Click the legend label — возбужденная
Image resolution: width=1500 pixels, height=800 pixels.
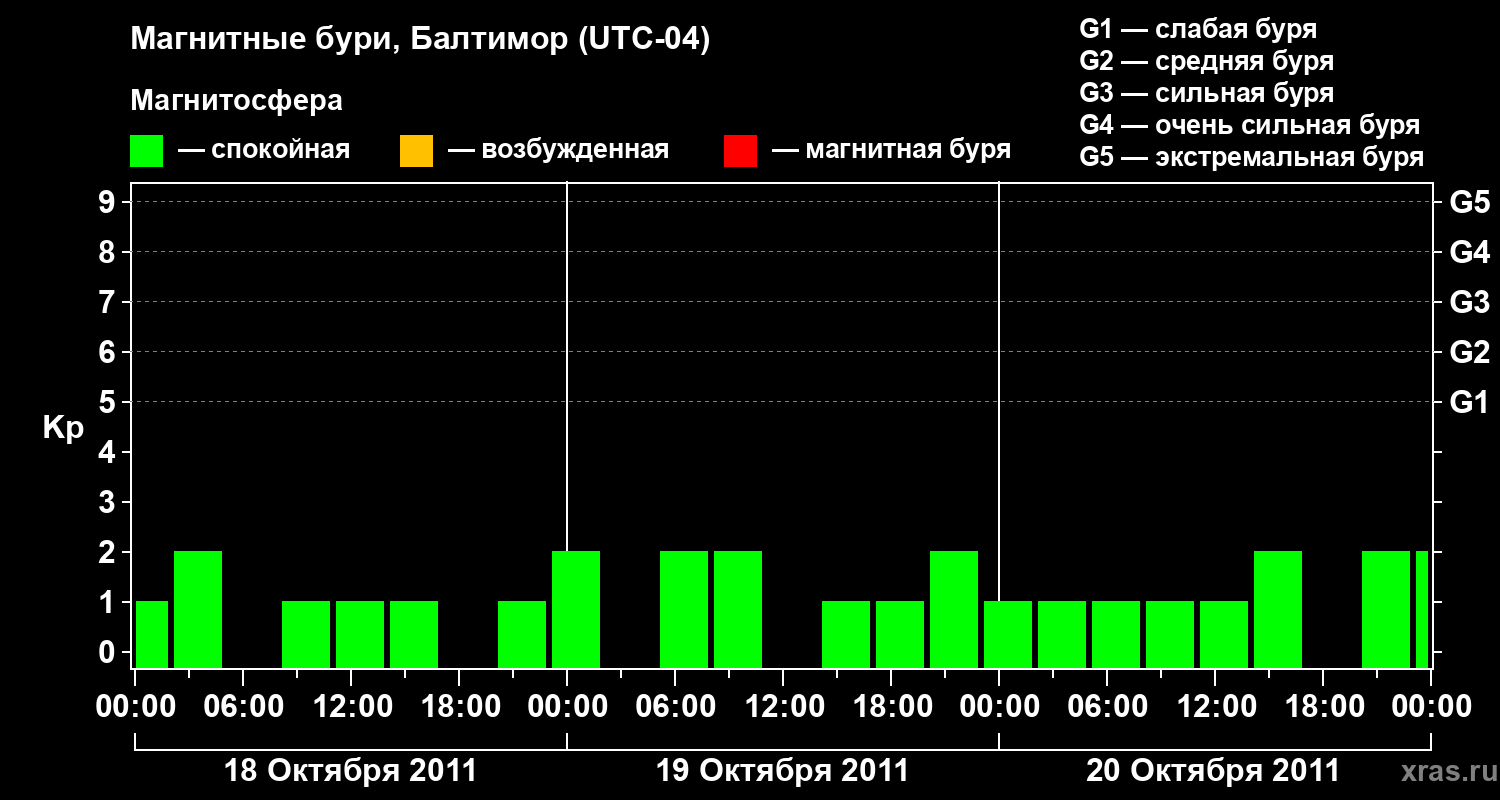click(x=558, y=150)
